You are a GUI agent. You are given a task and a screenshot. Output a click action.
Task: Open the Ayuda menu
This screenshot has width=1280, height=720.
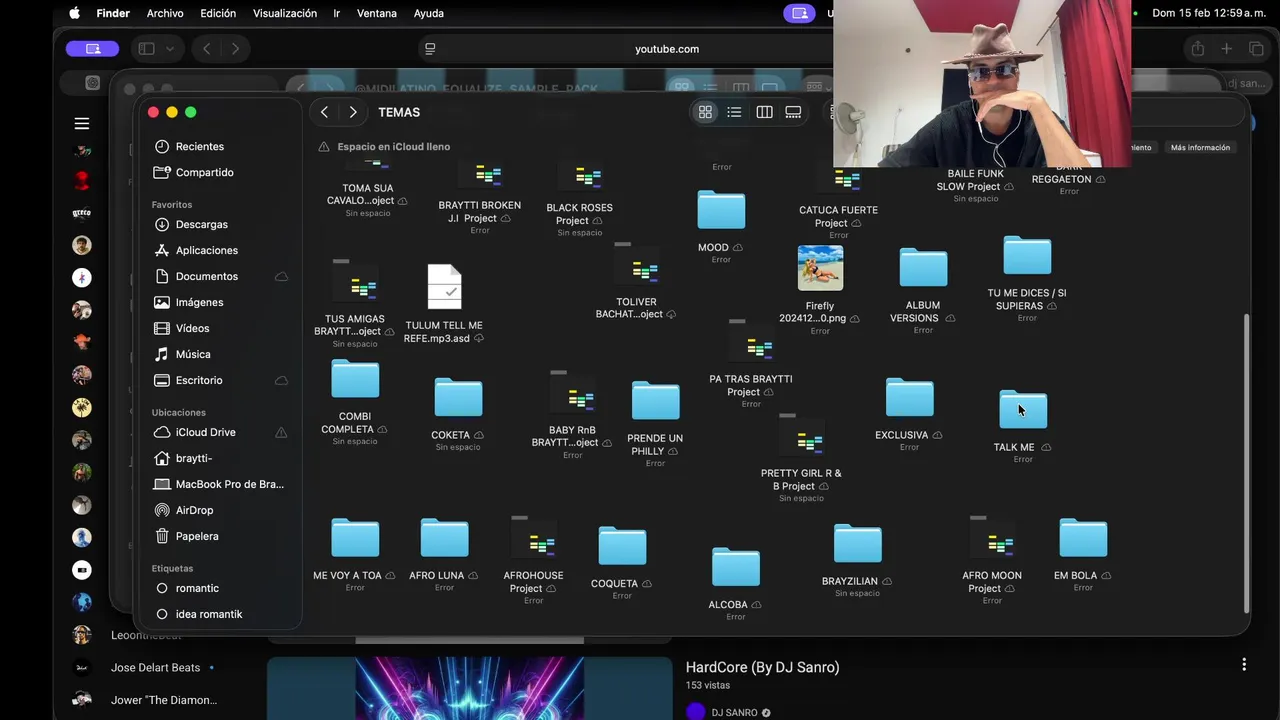pos(429,13)
